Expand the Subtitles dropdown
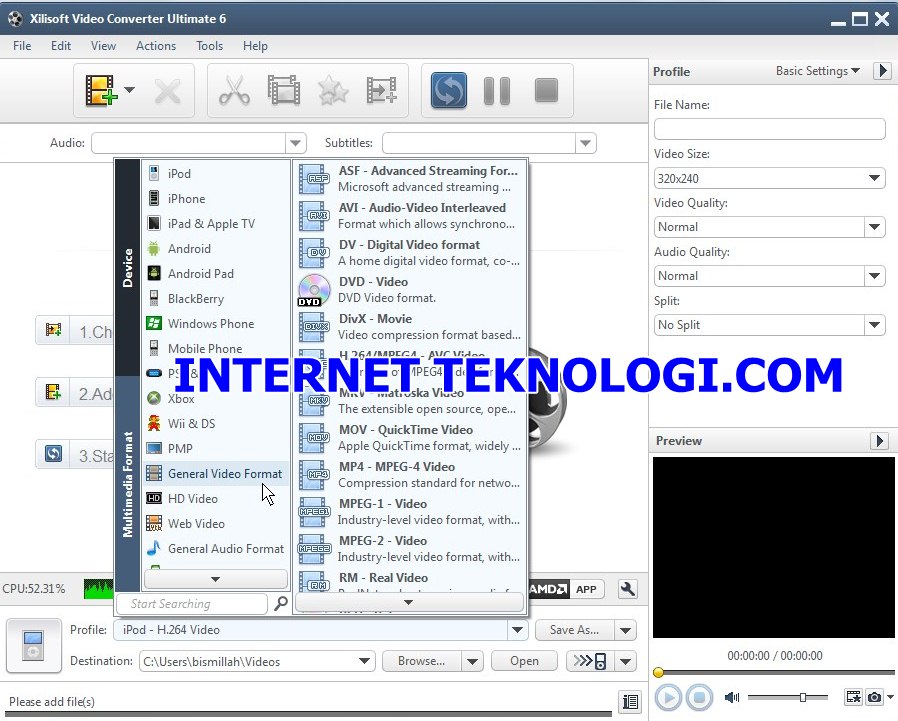 585,143
